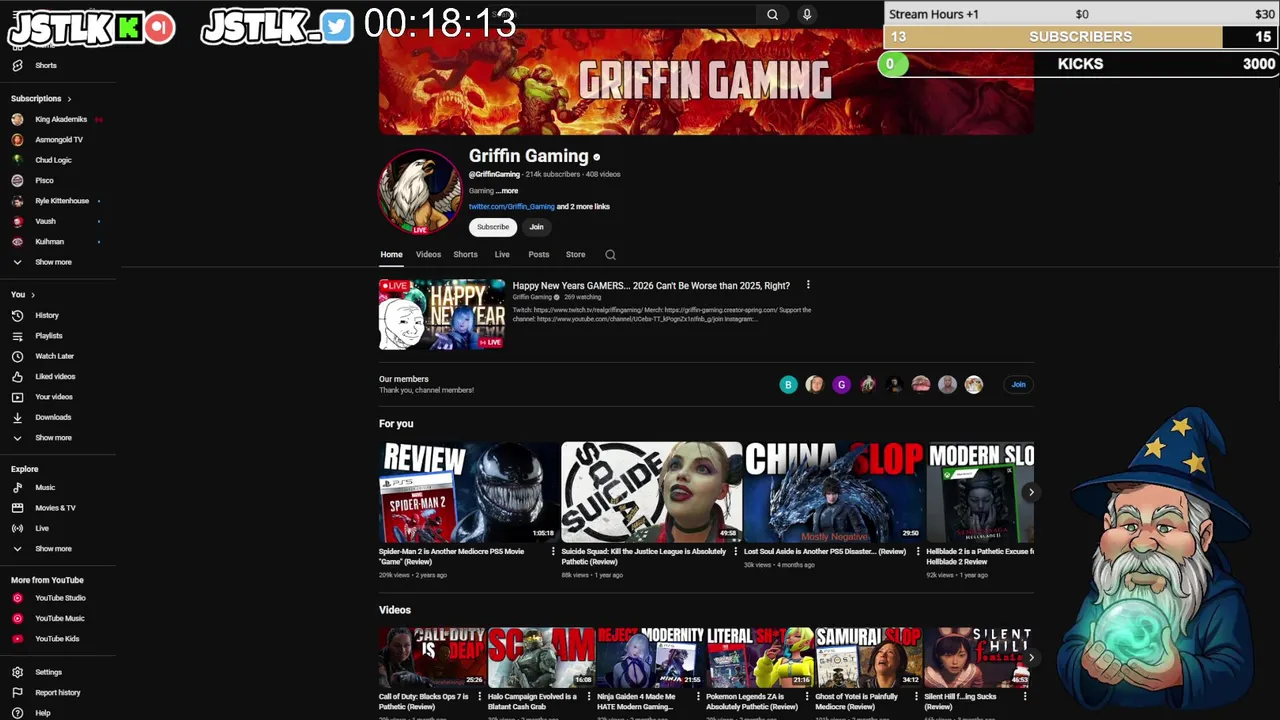Open Asmongold TV subscription channel
The width and height of the screenshot is (1280, 720).
point(58,140)
